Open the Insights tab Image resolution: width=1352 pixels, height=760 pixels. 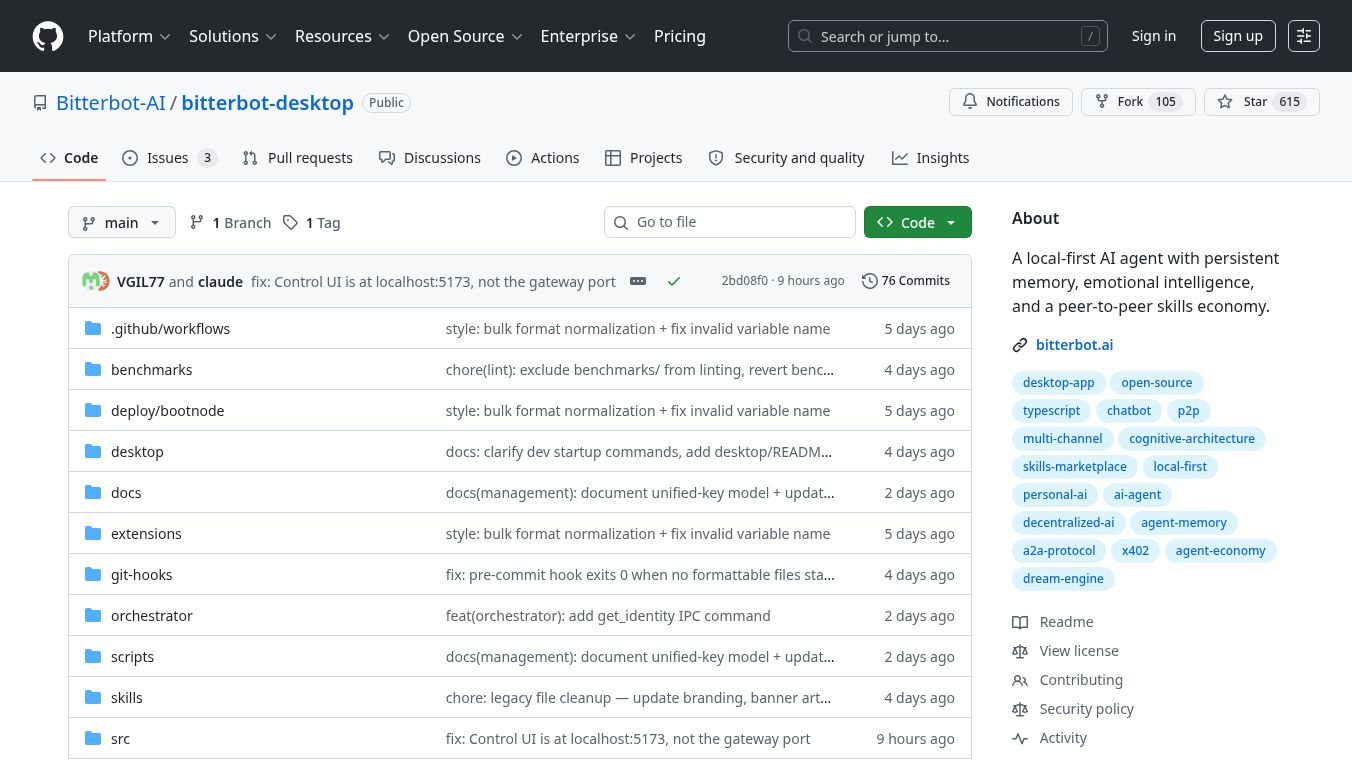[x=930, y=158]
